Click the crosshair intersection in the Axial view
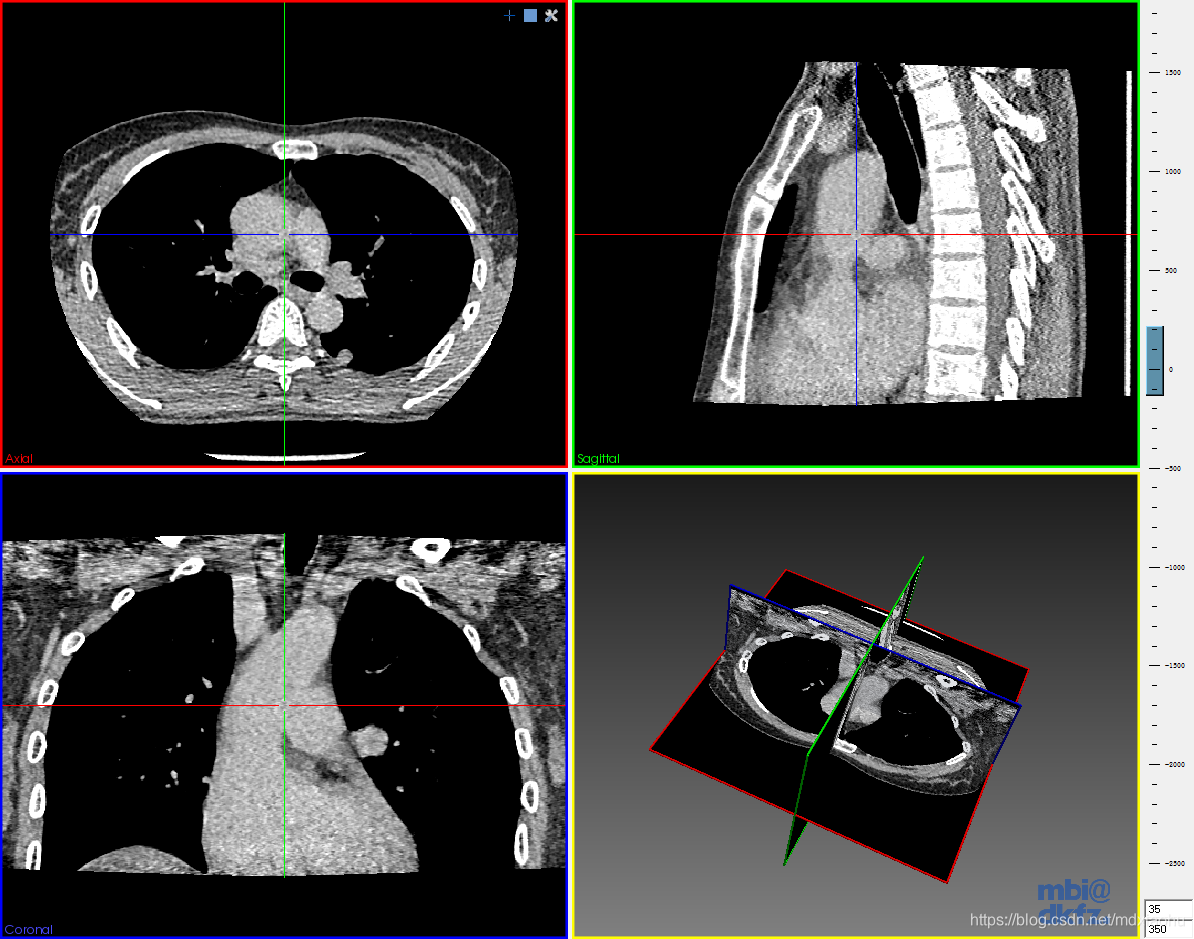Viewport: 1194px width, 939px height. [284, 235]
